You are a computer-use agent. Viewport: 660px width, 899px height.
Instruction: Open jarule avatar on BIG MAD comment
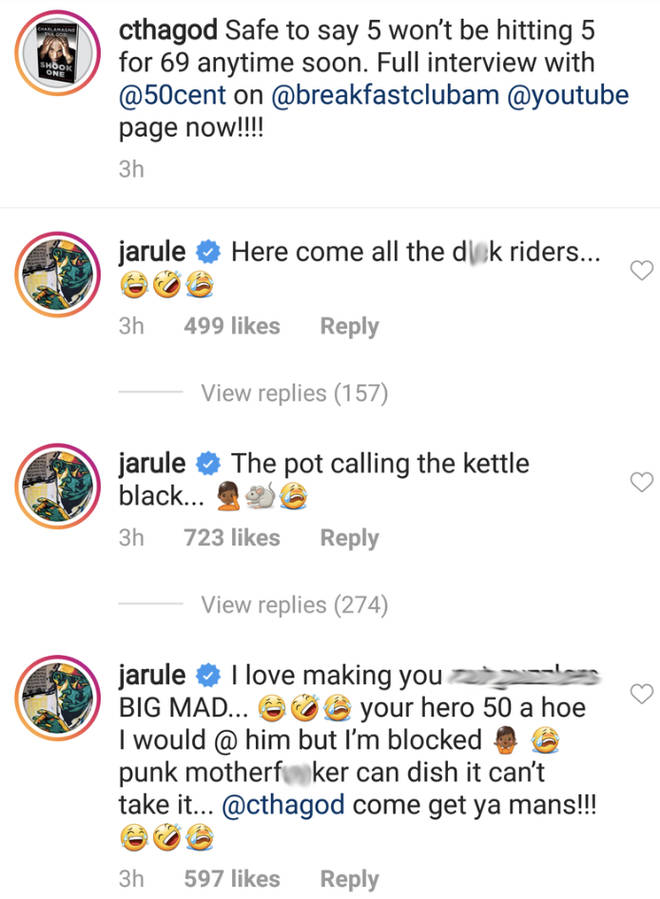57,698
